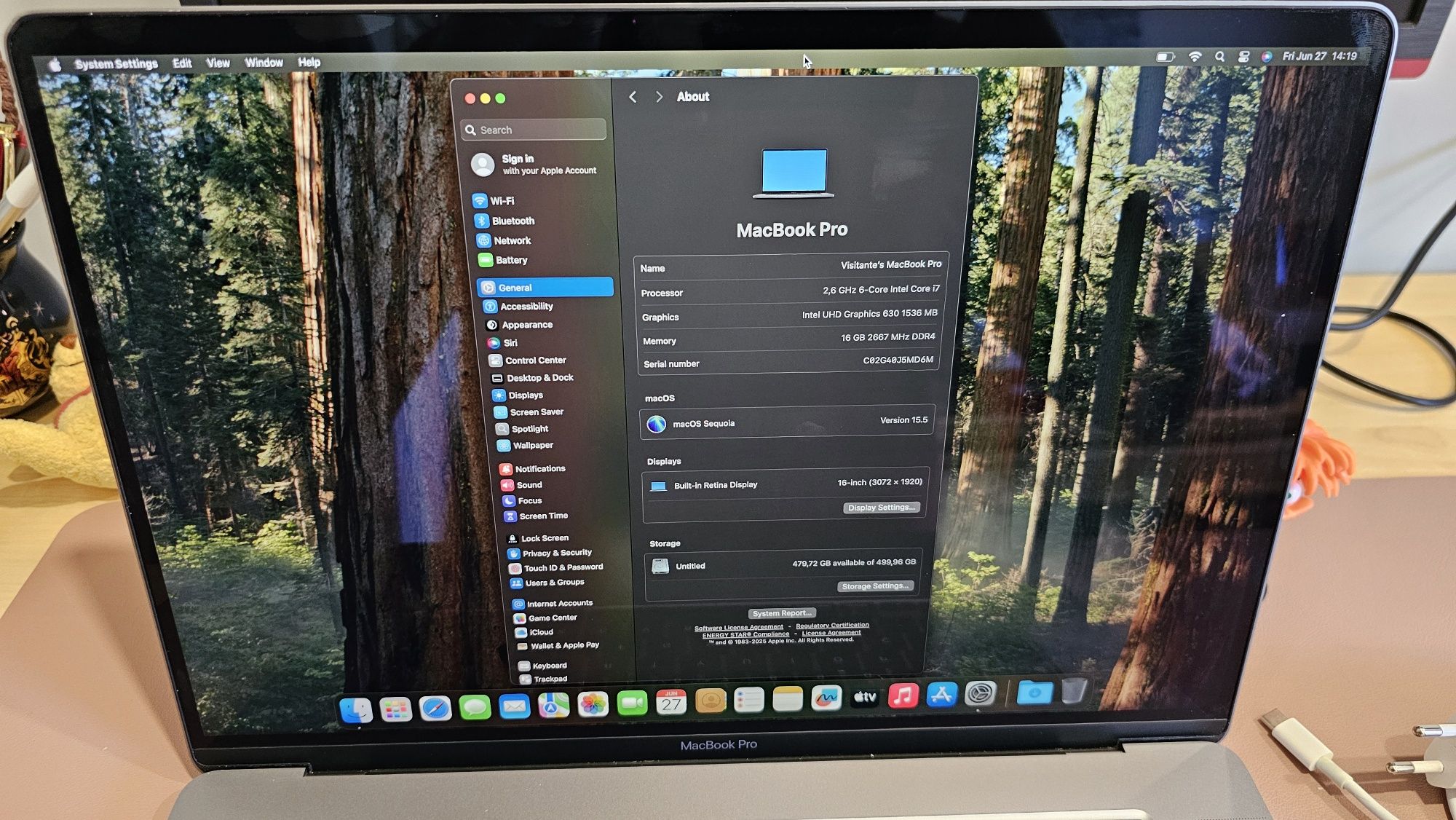Screen dimensions: 1456x820
Task: Open the Apple menu
Action: pyautogui.click(x=55, y=64)
